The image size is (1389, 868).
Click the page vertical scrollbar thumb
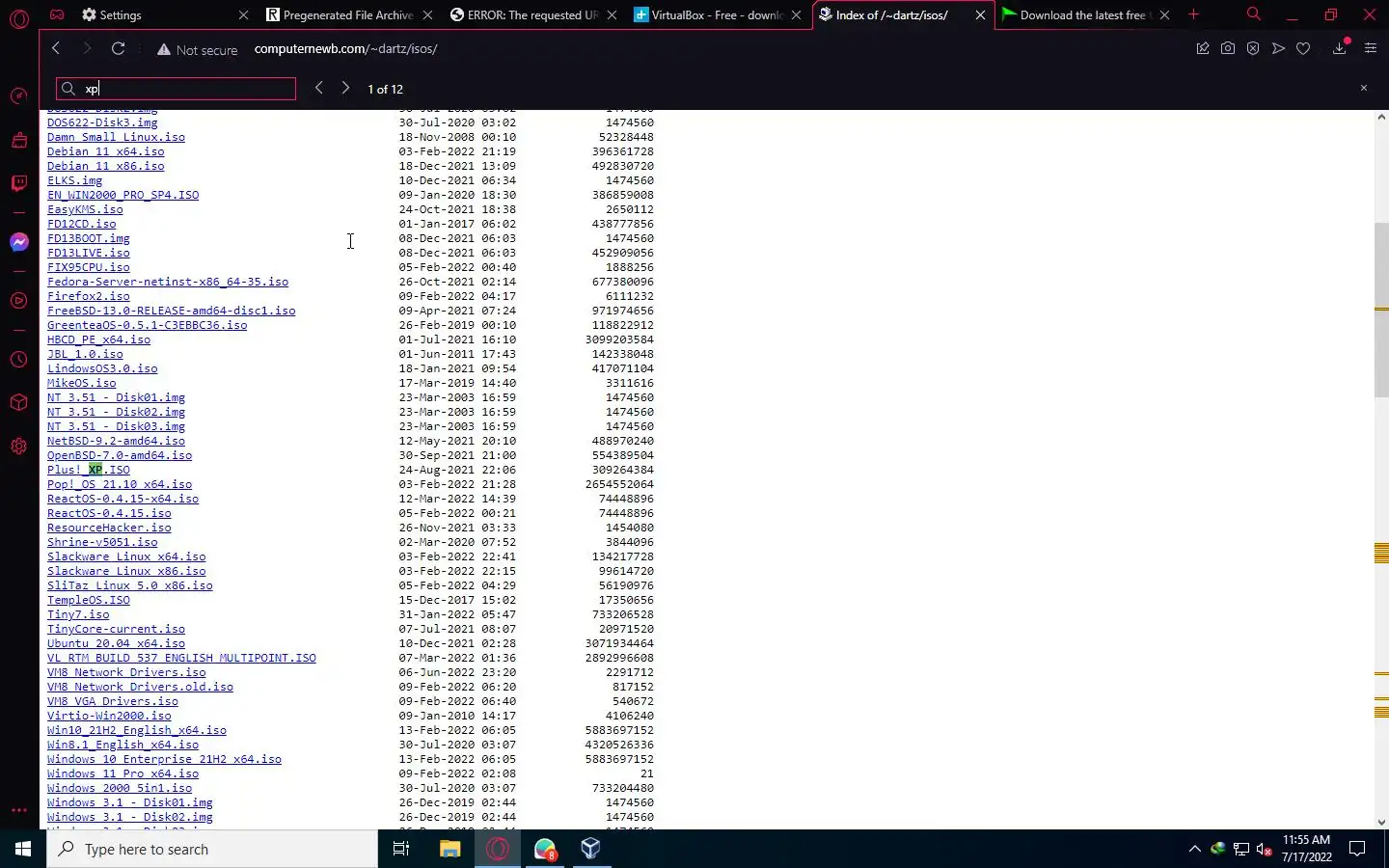click(x=1381, y=310)
